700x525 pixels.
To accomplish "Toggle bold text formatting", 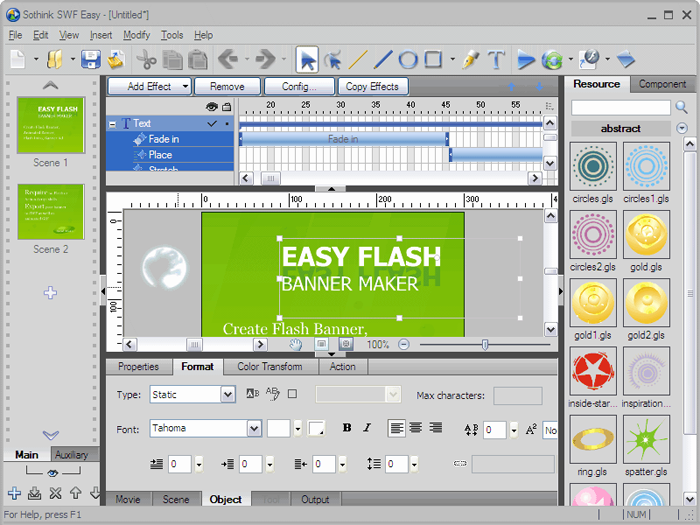I will (347, 428).
